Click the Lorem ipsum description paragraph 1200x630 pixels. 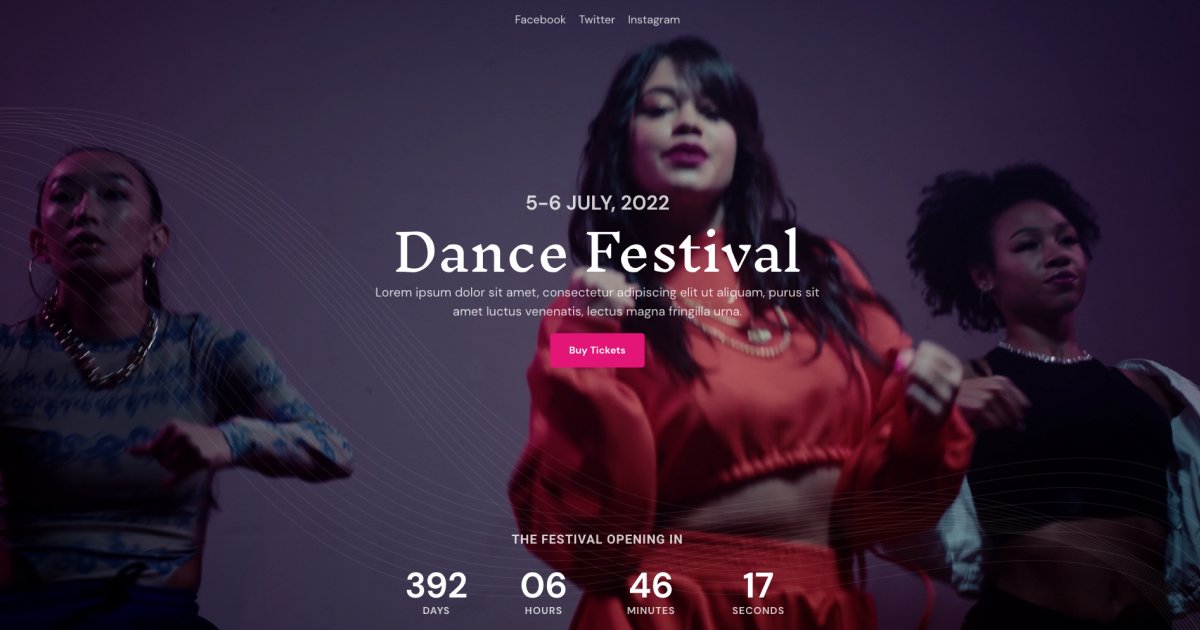(x=598, y=302)
